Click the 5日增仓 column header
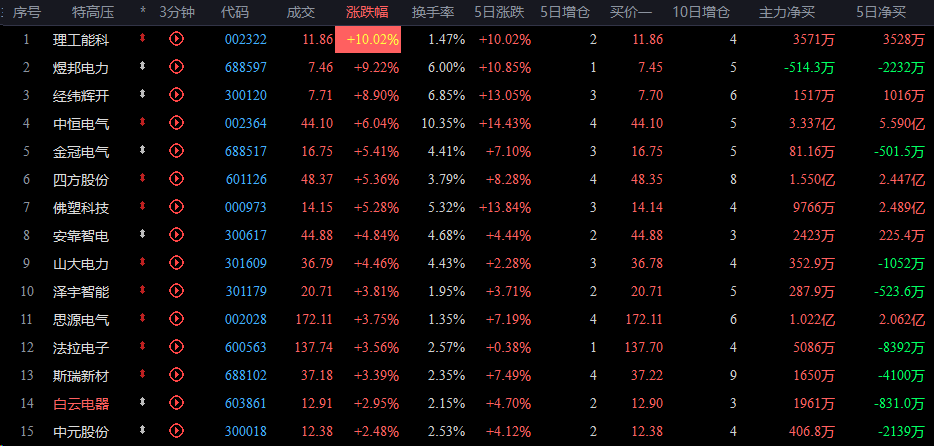Viewport: 934px width, 446px height. (x=565, y=12)
